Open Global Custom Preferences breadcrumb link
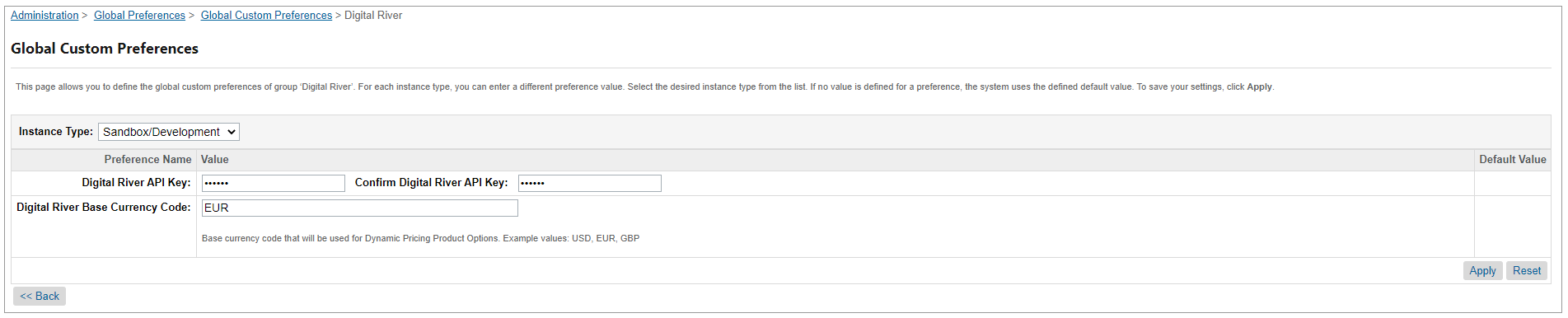1568x318 pixels. coord(266,16)
